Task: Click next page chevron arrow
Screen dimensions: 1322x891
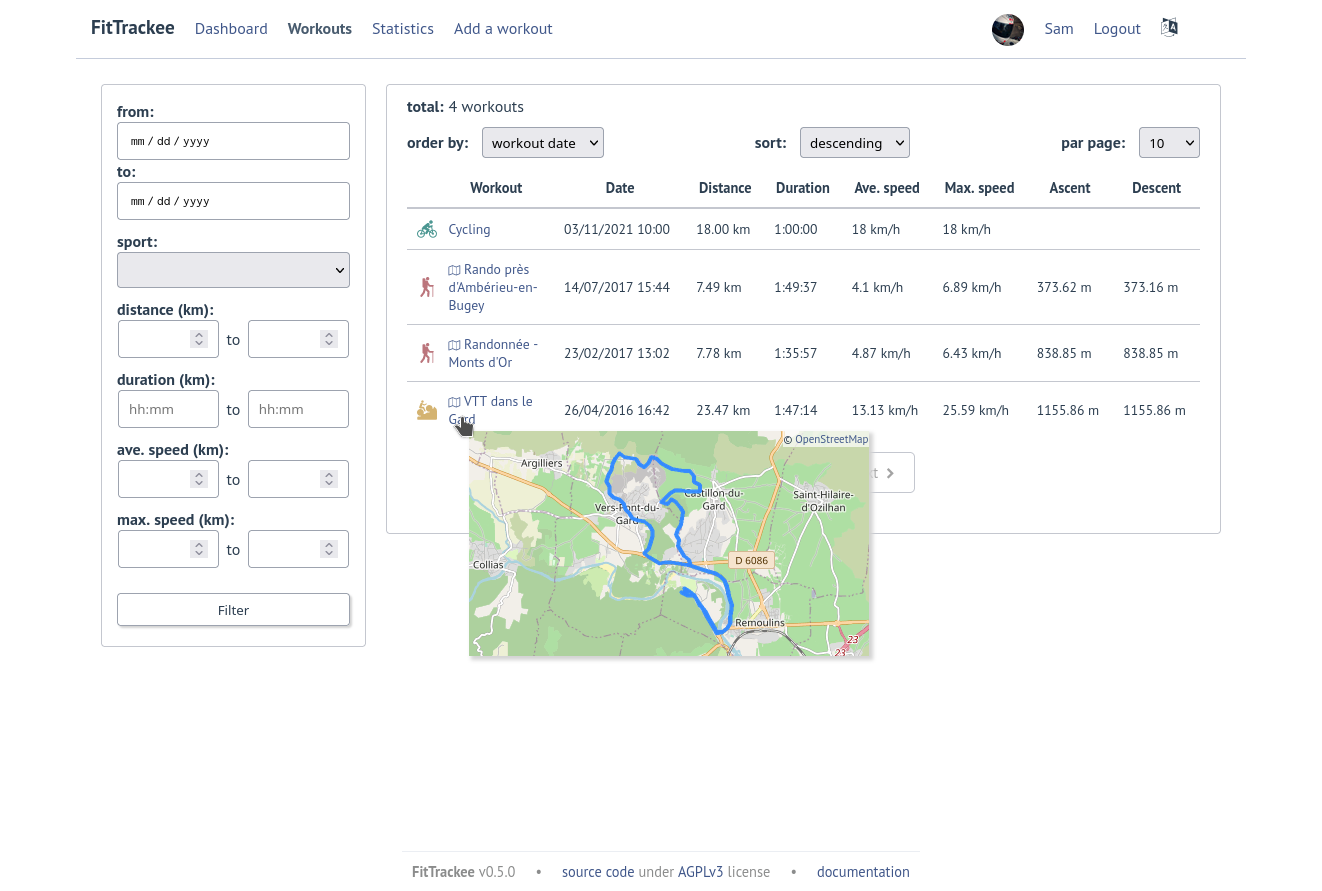Action: [890, 473]
